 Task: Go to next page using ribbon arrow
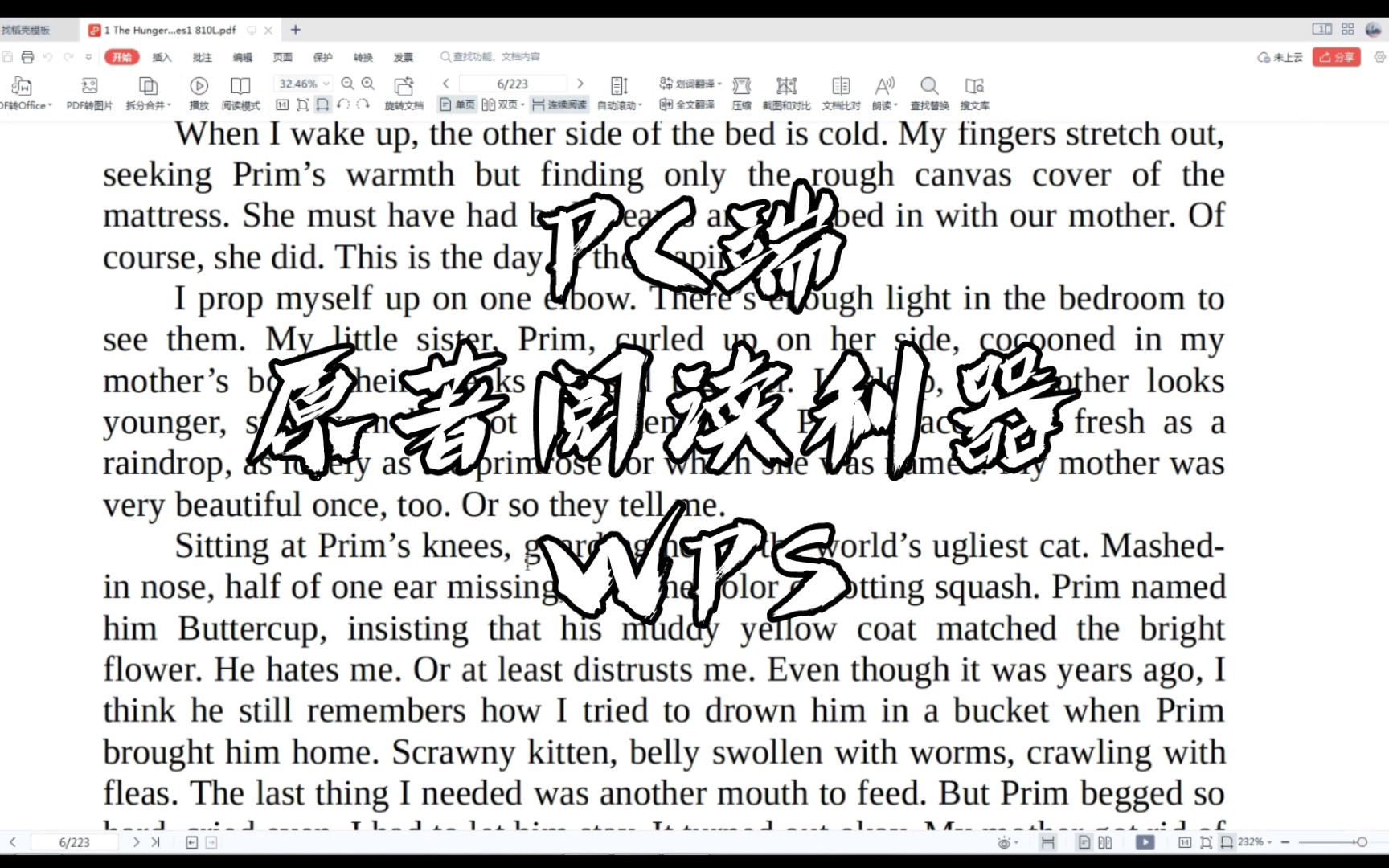tap(580, 84)
